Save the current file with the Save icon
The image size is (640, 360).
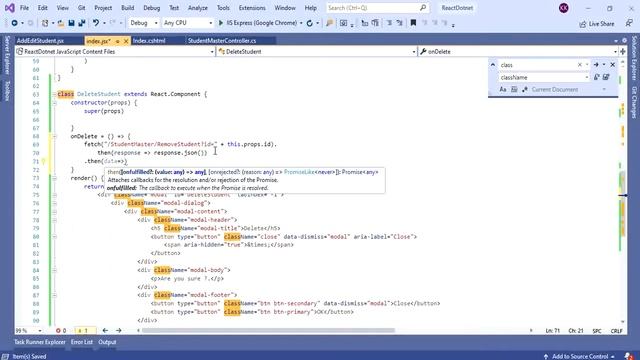[71, 23]
